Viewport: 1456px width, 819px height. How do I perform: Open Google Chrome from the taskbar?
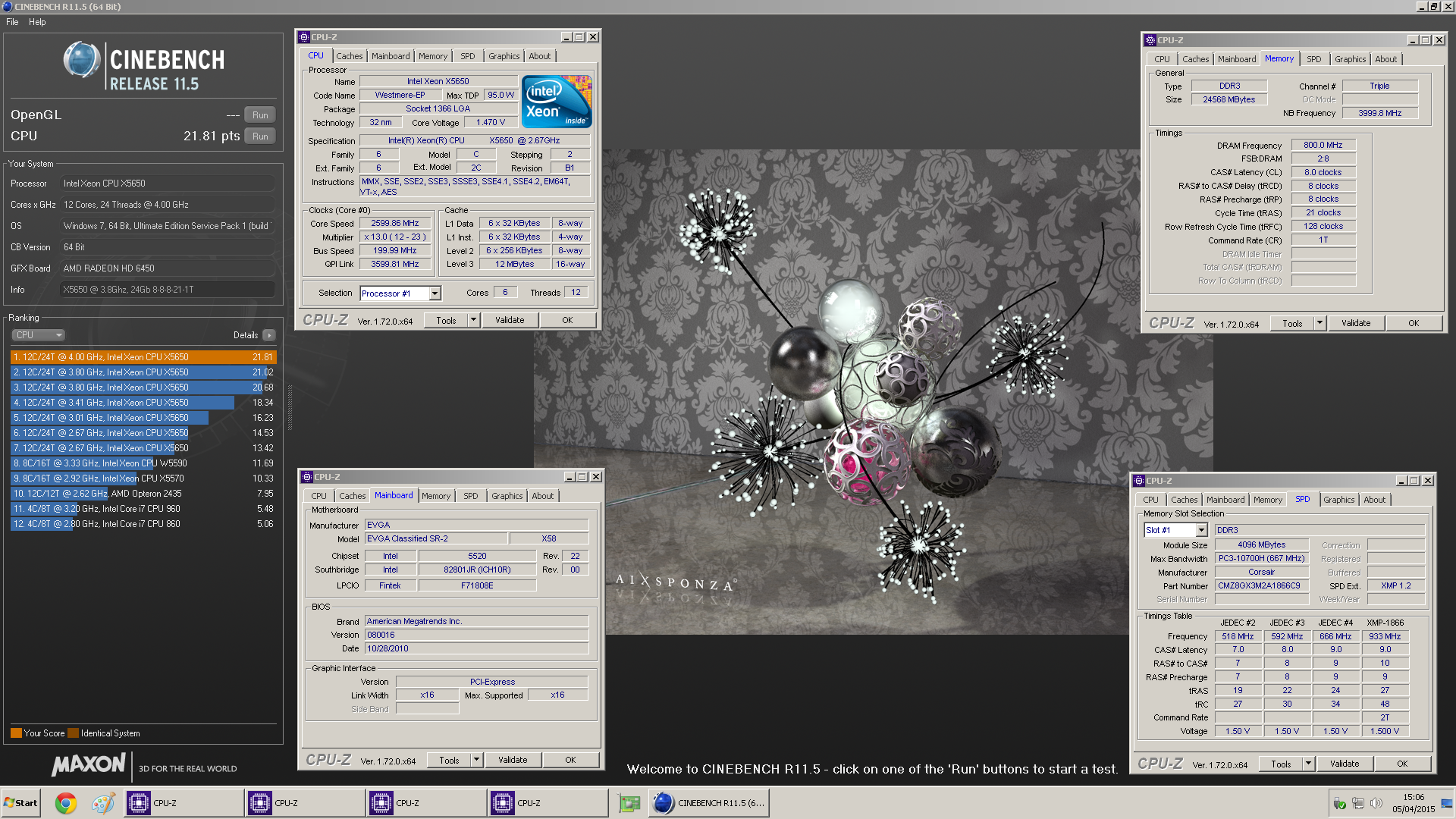click(x=66, y=803)
